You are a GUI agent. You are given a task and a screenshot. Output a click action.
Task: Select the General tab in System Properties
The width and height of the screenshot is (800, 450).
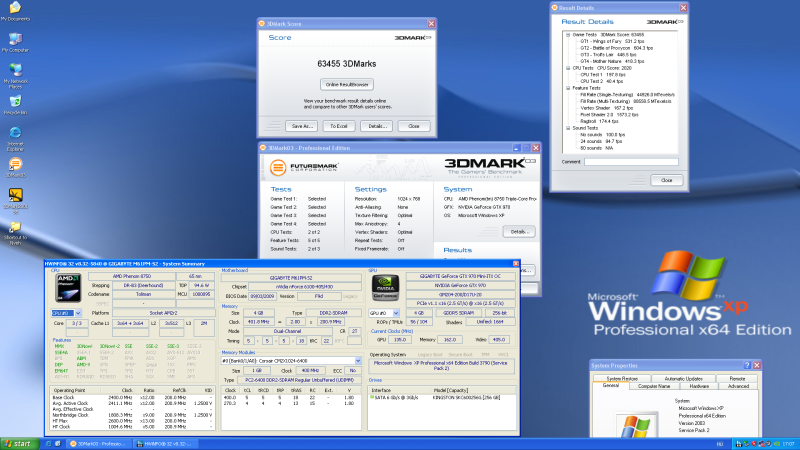pos(611,386)
